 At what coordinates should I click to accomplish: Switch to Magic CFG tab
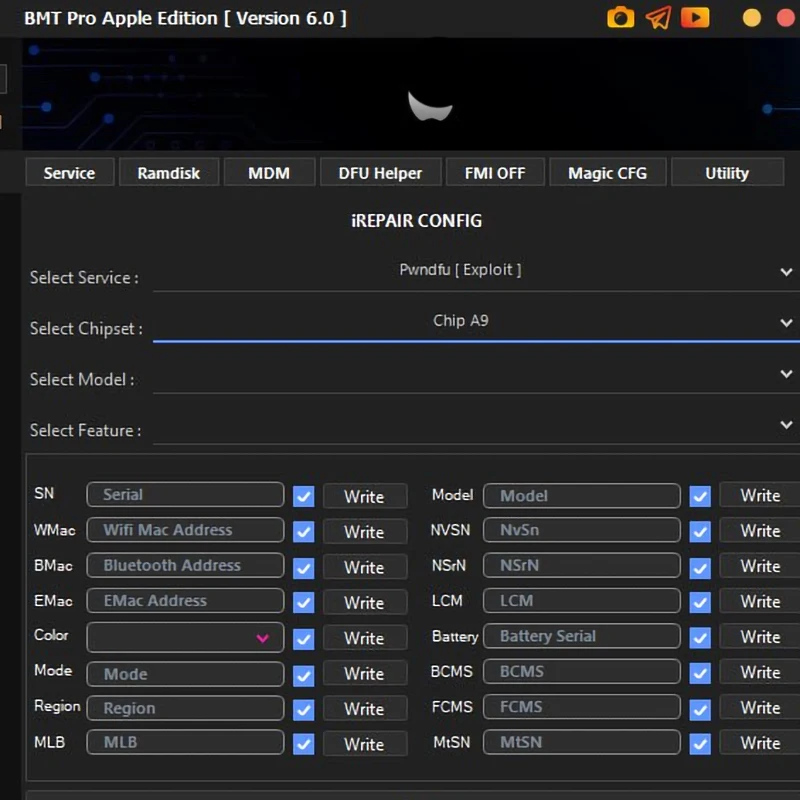(x=608, y=173)
